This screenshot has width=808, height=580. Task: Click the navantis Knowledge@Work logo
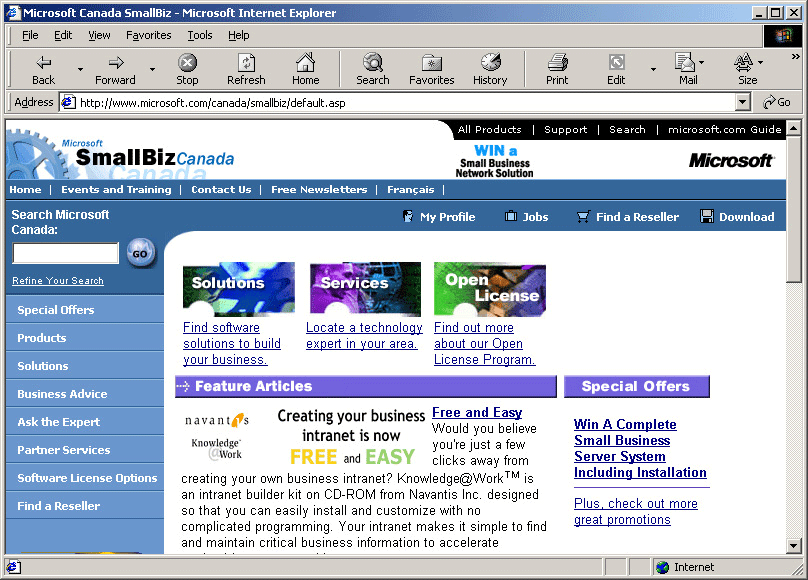click(x=217, y=437)
